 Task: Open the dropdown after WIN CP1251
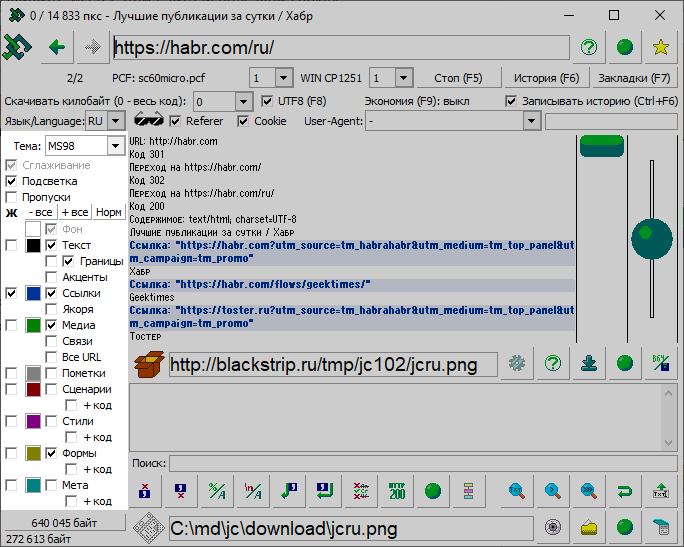[x=404, y=78]
